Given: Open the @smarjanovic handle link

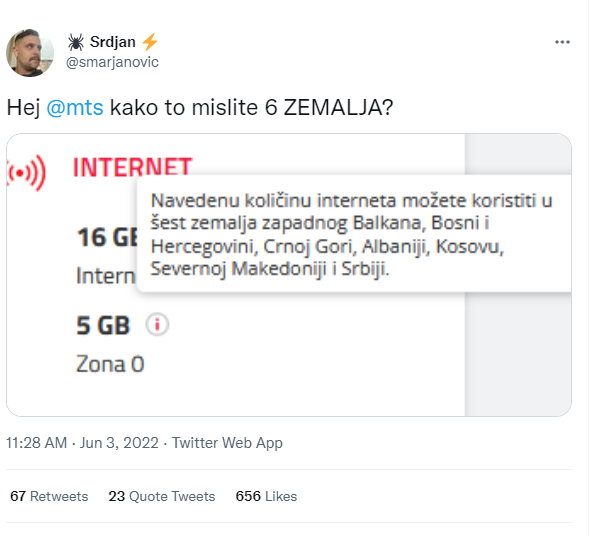Looking at the screenshot, I should pyautogui.click(x=112, y=62).
